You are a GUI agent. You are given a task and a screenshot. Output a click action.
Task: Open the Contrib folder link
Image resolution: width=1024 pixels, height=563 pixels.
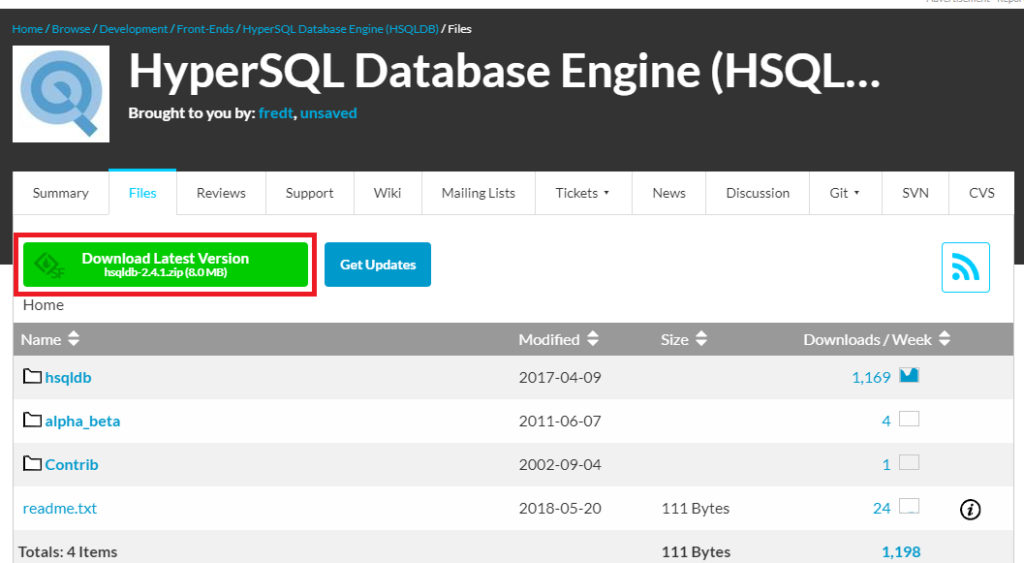71,464
